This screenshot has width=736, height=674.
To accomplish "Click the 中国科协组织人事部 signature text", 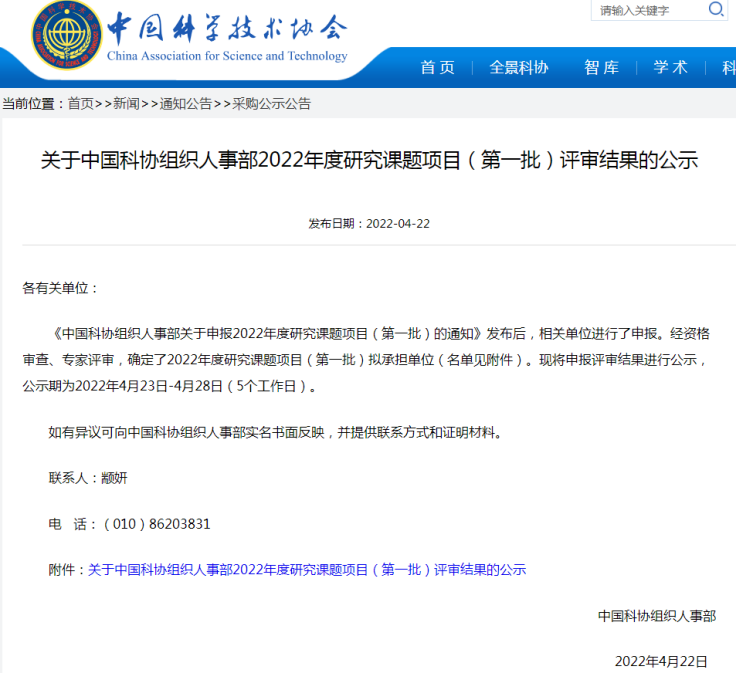I will click(x=656, y=616).
